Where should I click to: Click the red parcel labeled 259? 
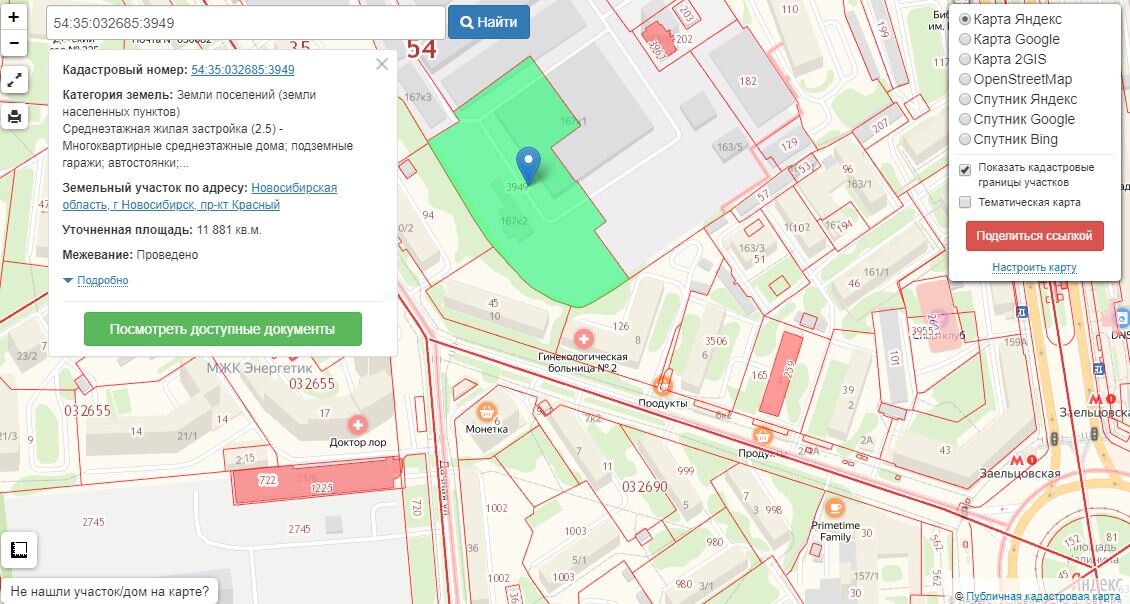click(x=781, y=373)
